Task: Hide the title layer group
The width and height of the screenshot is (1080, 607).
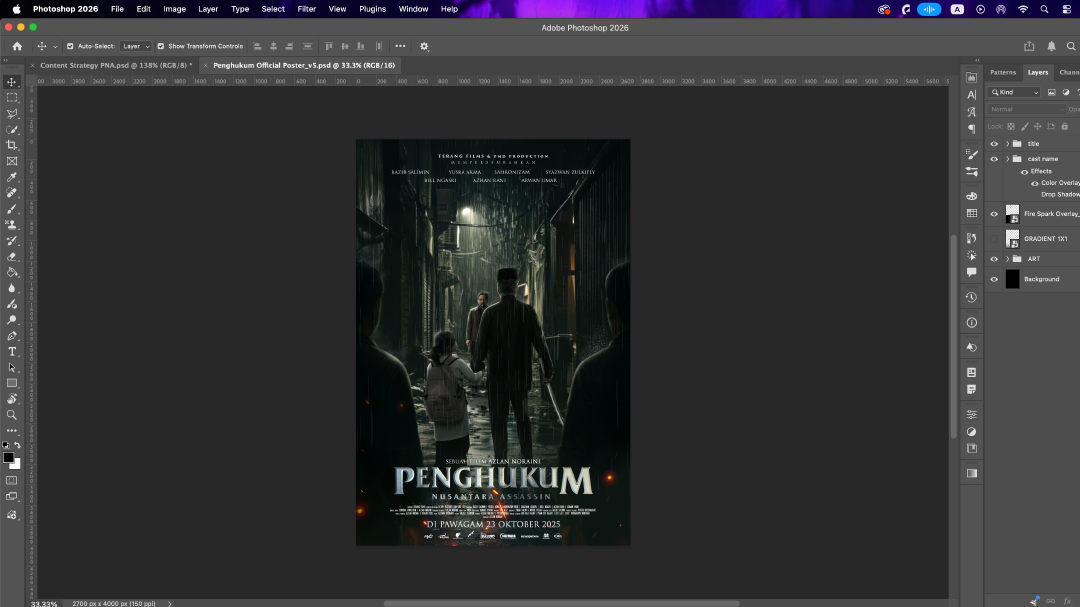Action: pos(994,144)
